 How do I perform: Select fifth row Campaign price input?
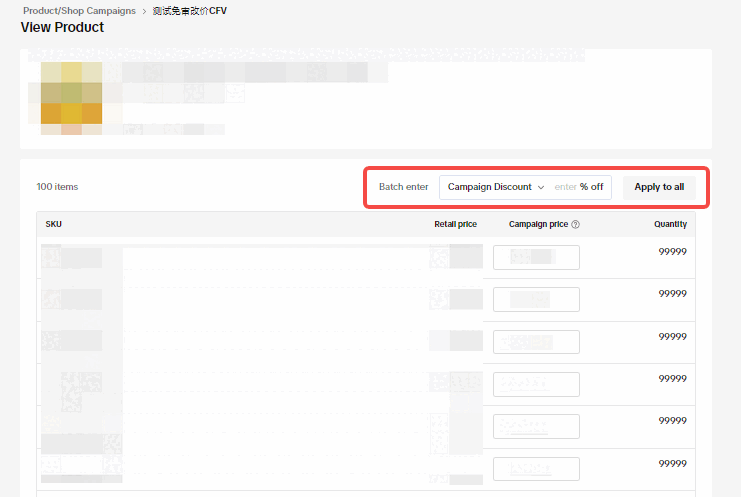pos(536,426)
